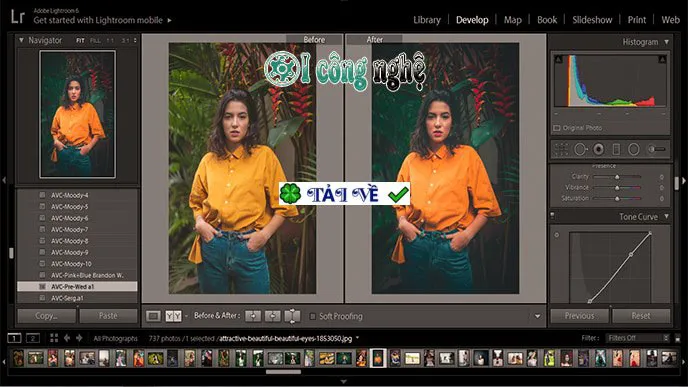Switch to the Library module
This screenshot has width=688, height=387.
coord(427,20)
